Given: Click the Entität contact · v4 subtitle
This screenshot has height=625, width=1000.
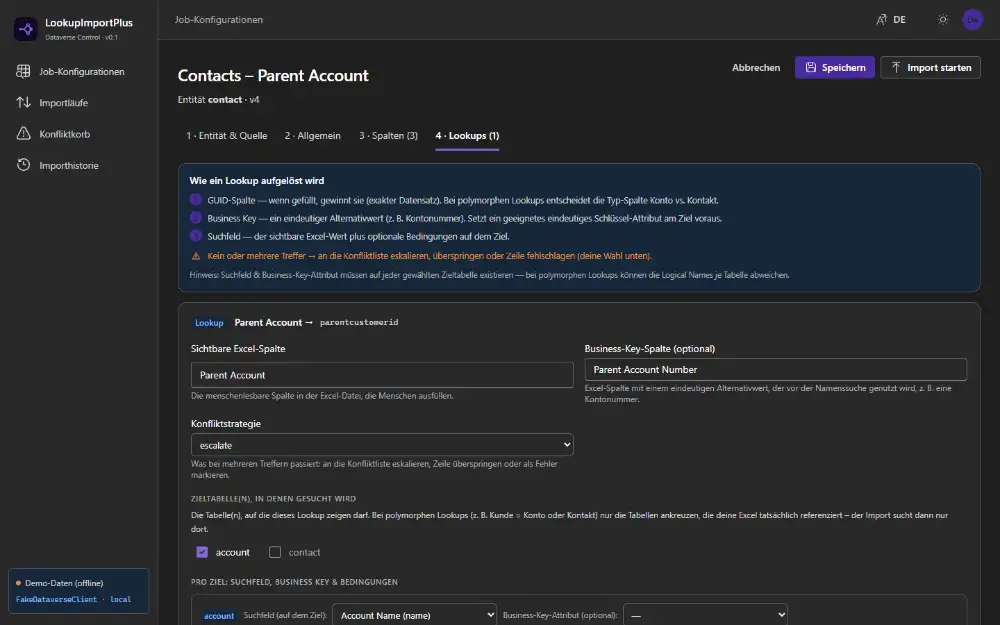Looking at the screenshot, I should click(219, 99).
